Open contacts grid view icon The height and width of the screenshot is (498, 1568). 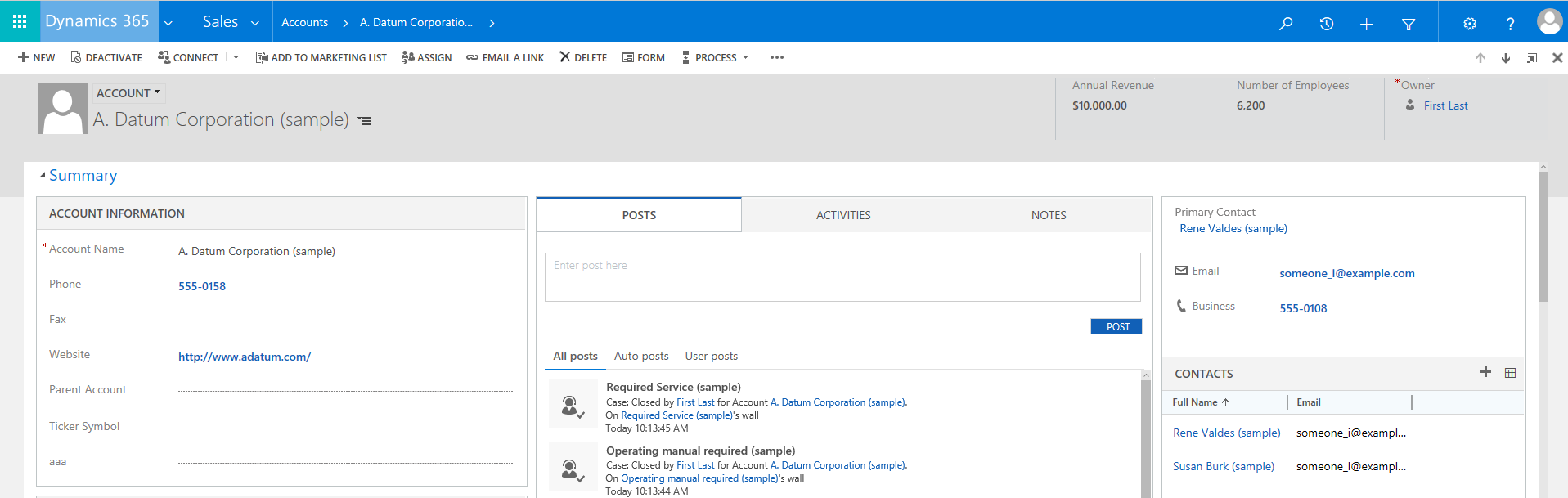click(x=1510, y=373)
